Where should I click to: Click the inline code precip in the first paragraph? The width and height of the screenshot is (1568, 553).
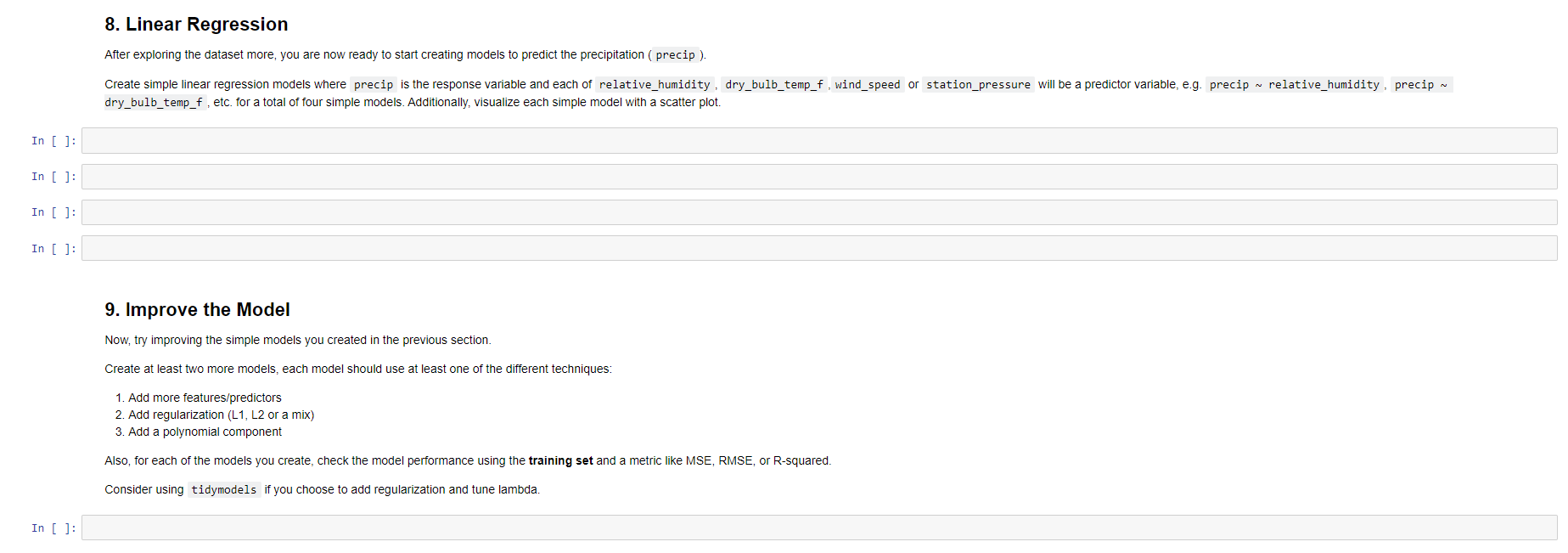click(x=675, y=54)
